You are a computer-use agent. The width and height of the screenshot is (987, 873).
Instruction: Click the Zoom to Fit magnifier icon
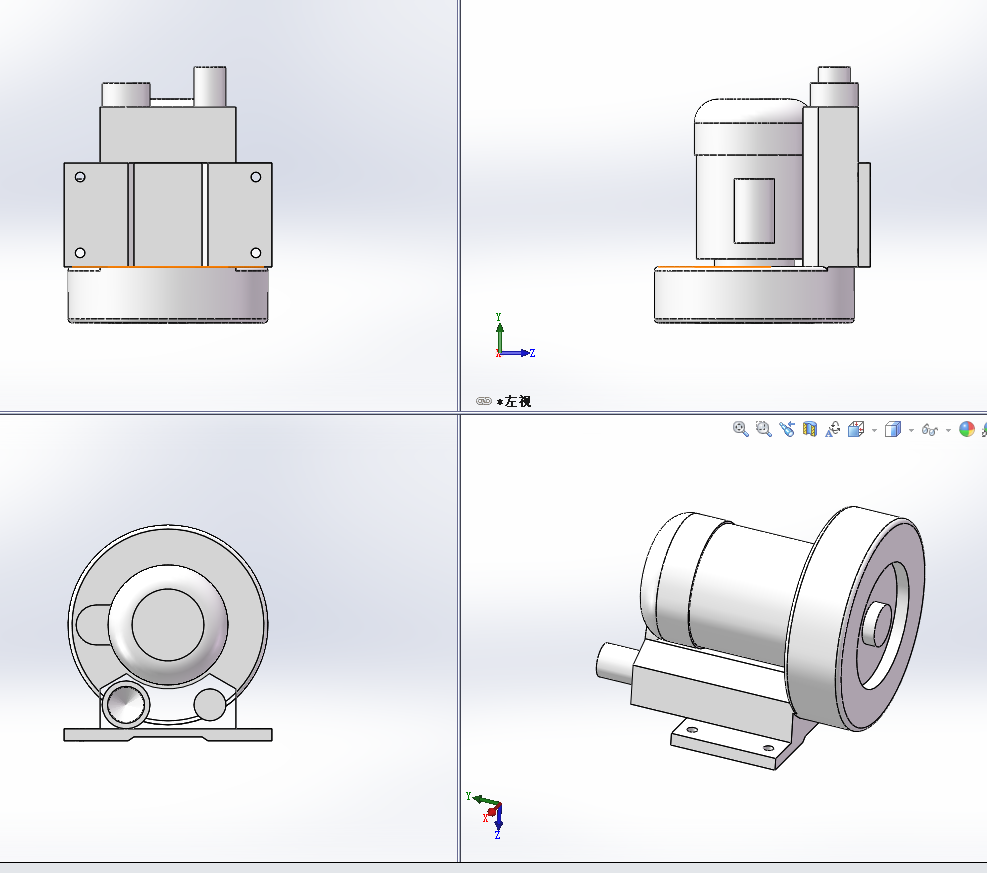pyautogui.click(x=741, y=429)
